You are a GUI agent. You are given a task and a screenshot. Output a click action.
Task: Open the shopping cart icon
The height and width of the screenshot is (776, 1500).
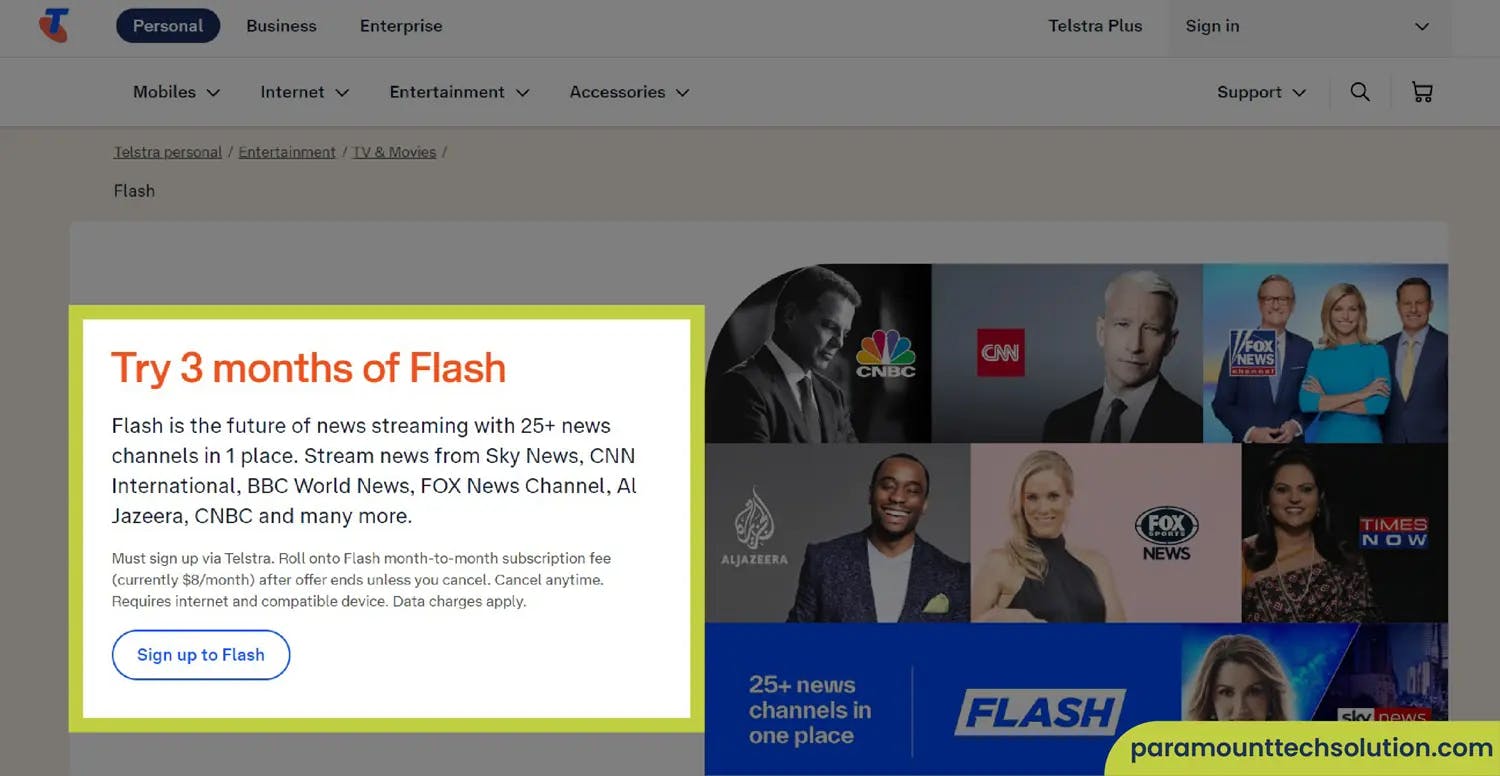[x=1422, y=92]
